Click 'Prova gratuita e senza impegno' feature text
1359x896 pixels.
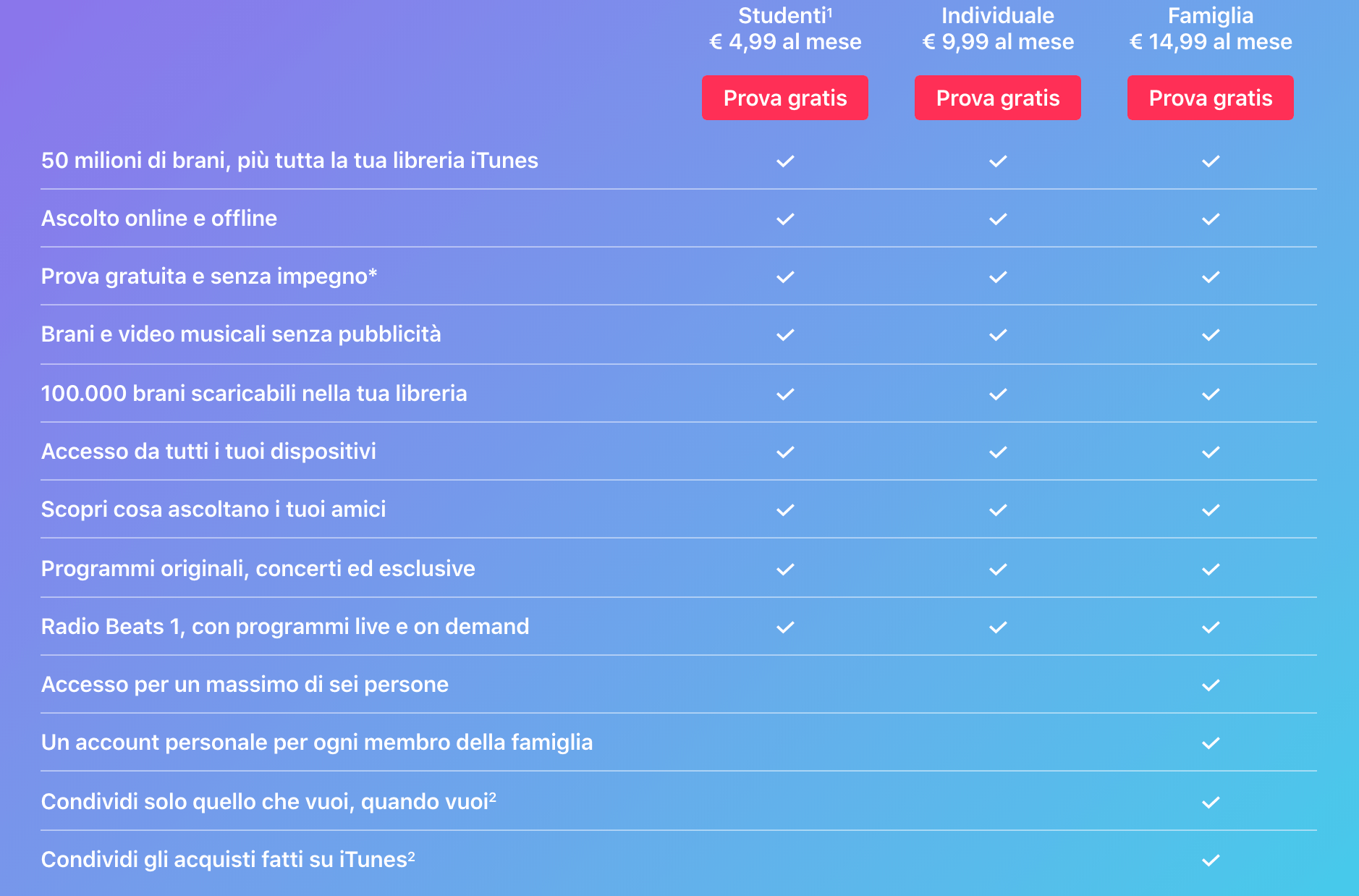point(209,276)
